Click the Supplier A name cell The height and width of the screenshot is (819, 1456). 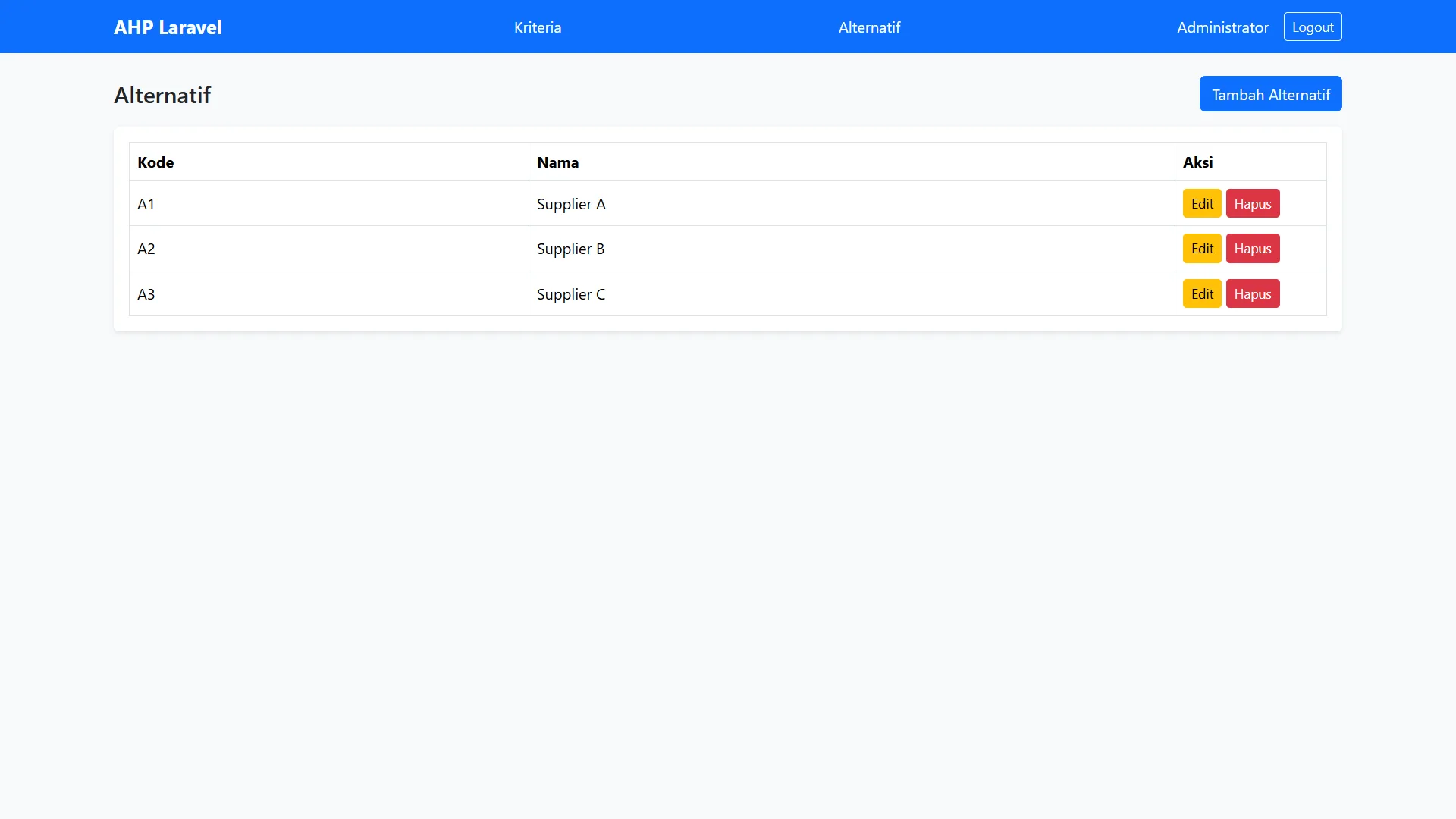click(852, 203)
